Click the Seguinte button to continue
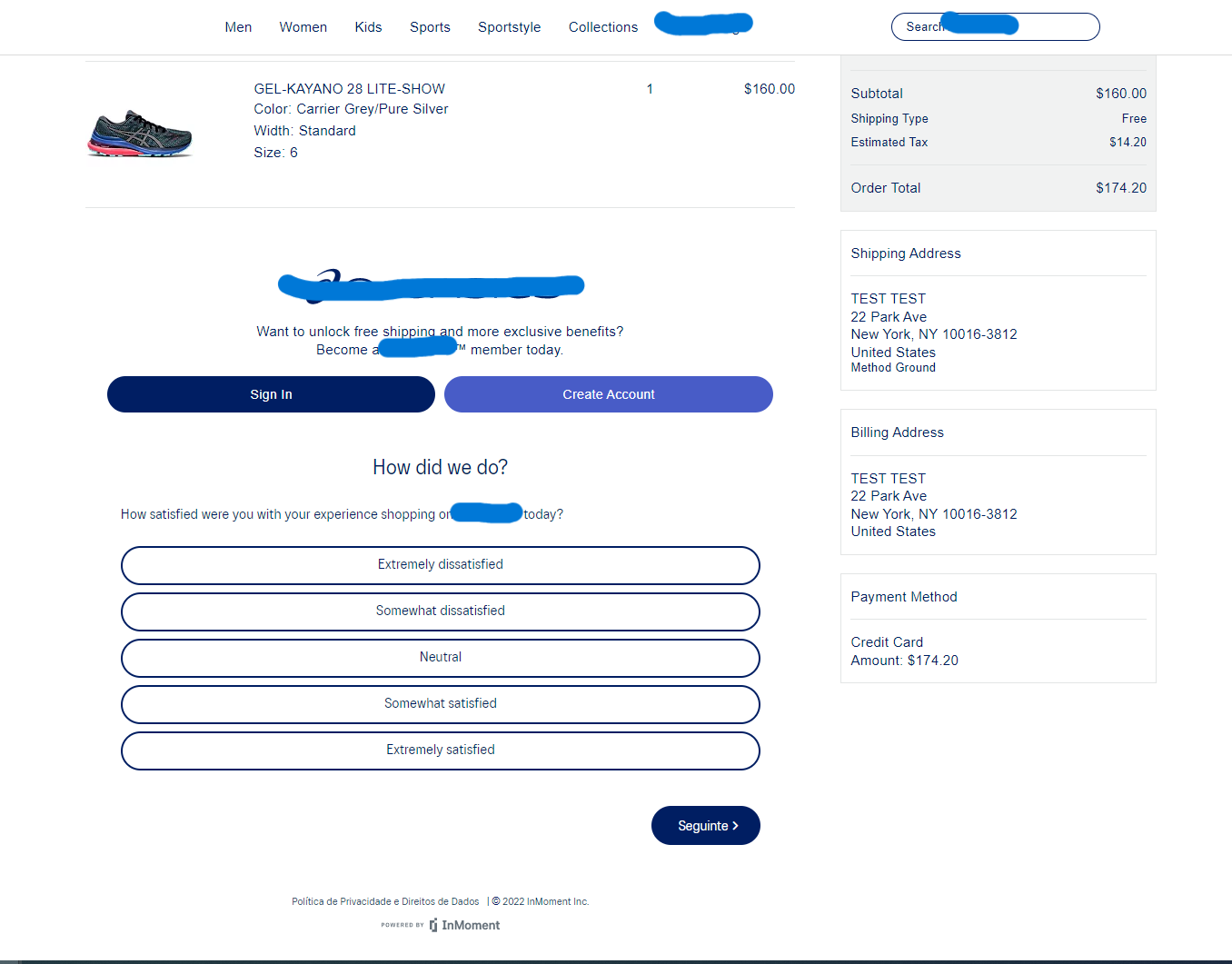The image size is (1232, 964). pyautogui.click(x=705, y=825)
